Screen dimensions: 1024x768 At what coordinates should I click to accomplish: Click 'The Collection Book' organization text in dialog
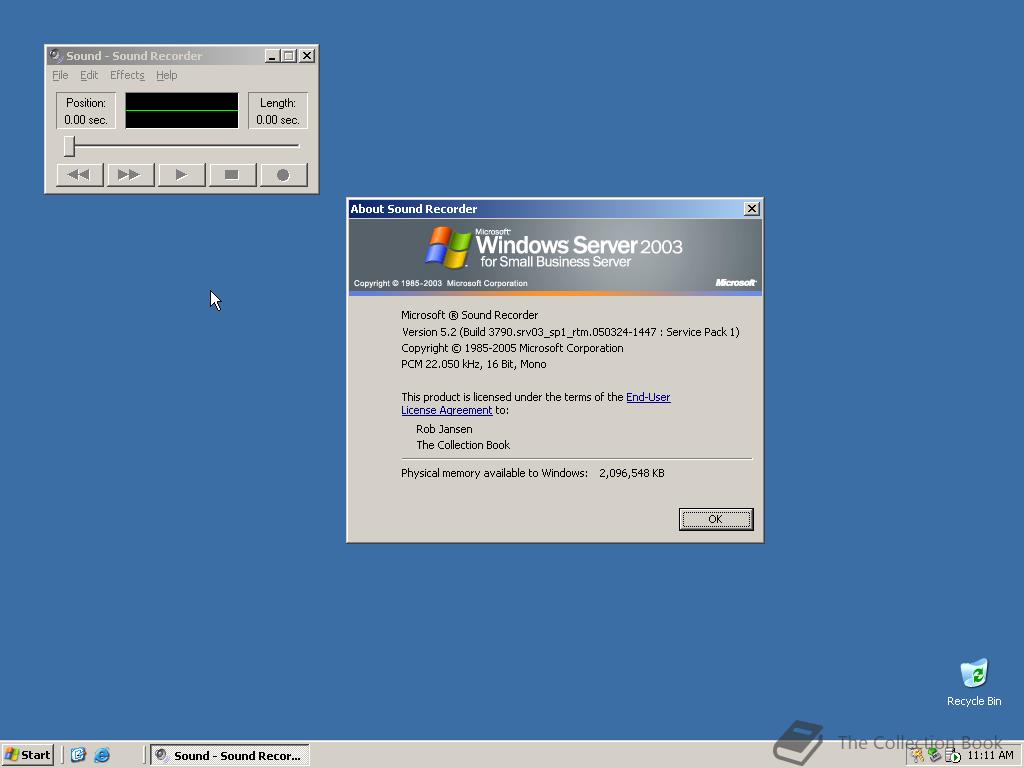[463, 445]
